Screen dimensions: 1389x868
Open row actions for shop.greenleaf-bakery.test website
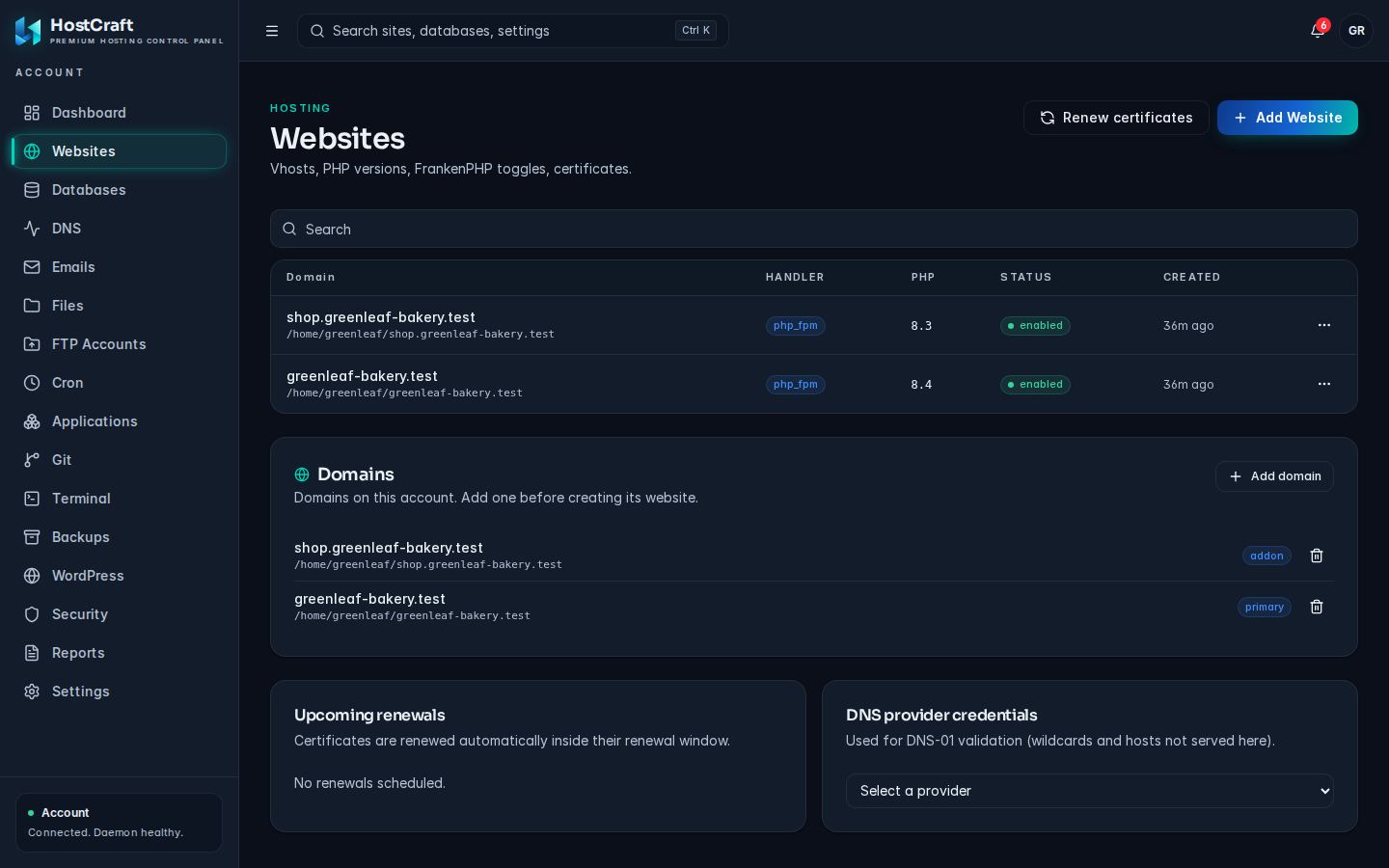point(1324,325)
